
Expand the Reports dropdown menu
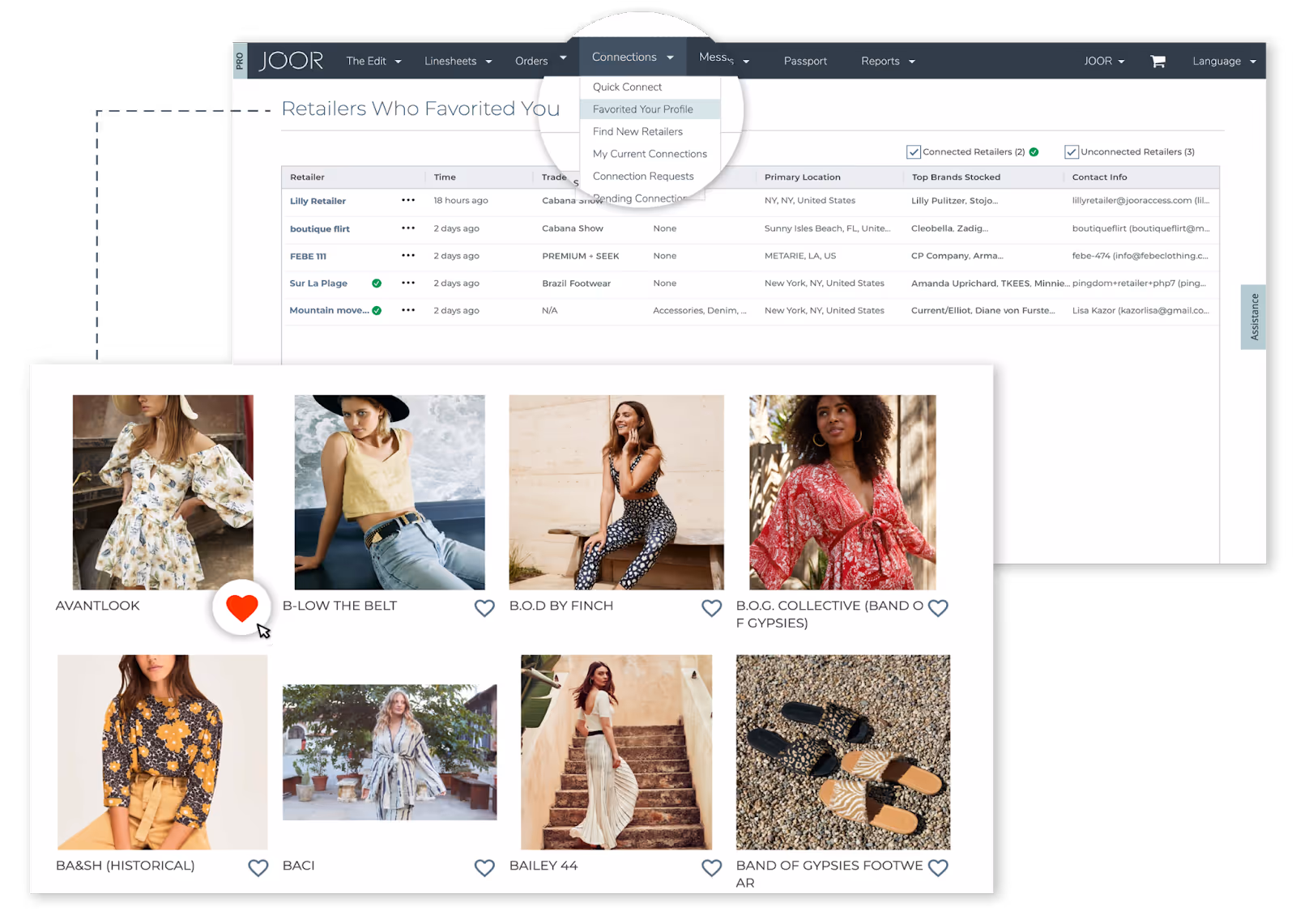pos(888,62)
